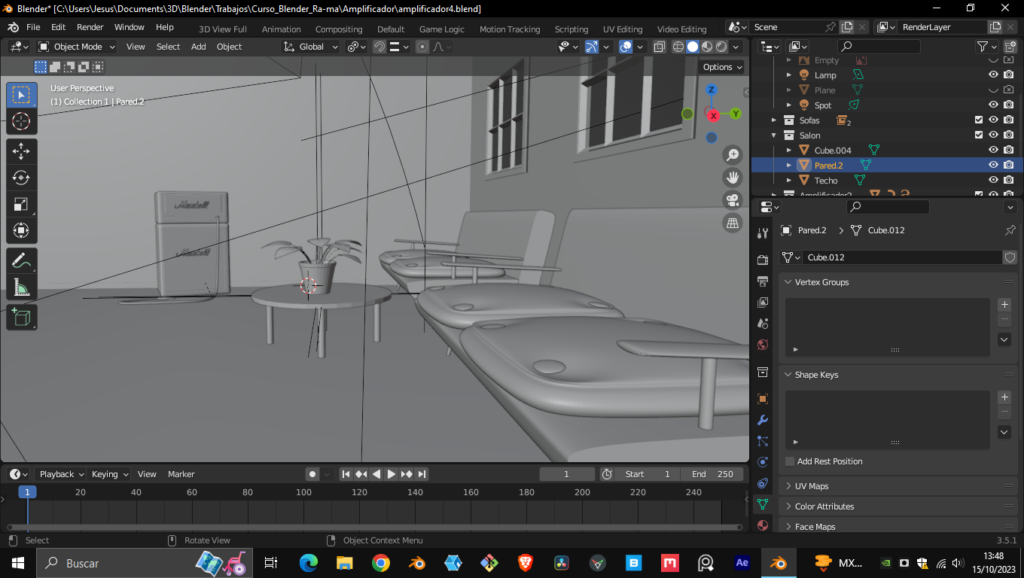1024x578 pixels.
Task: Open Global transform orientation dropdown
Action: 311,47
